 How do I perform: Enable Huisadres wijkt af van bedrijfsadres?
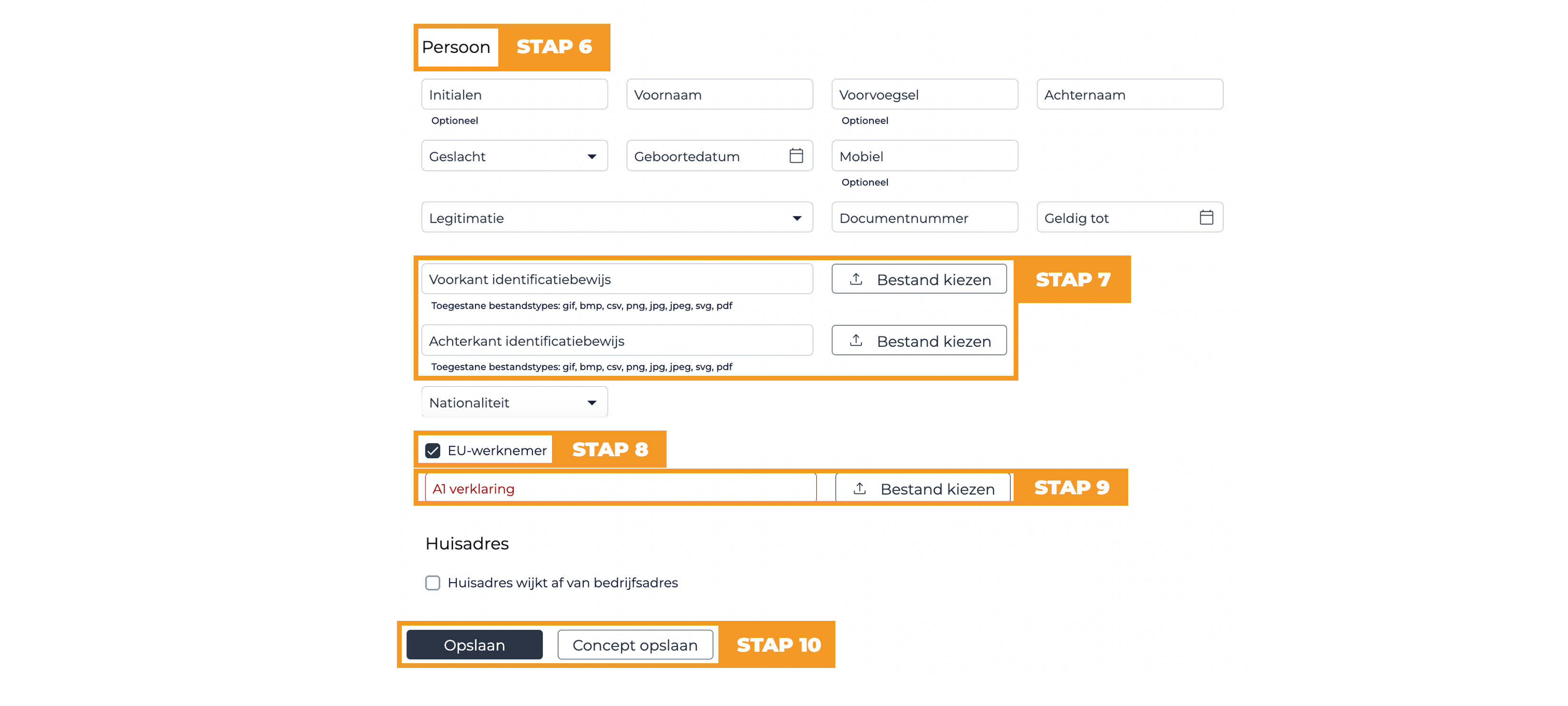coord(432,583)
